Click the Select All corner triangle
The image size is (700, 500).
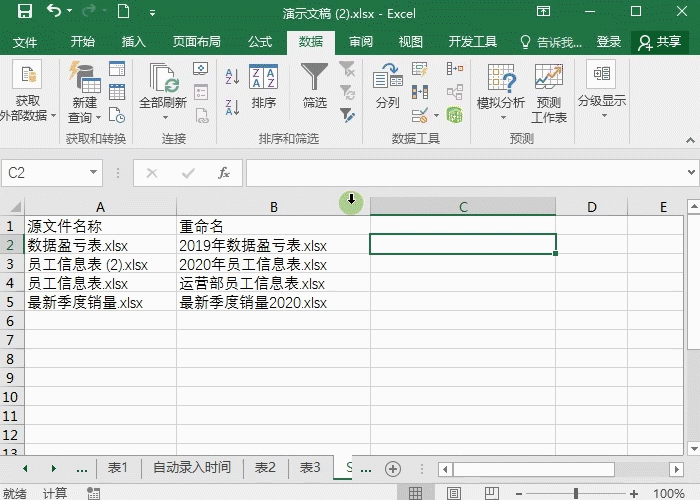click(15, 207)
